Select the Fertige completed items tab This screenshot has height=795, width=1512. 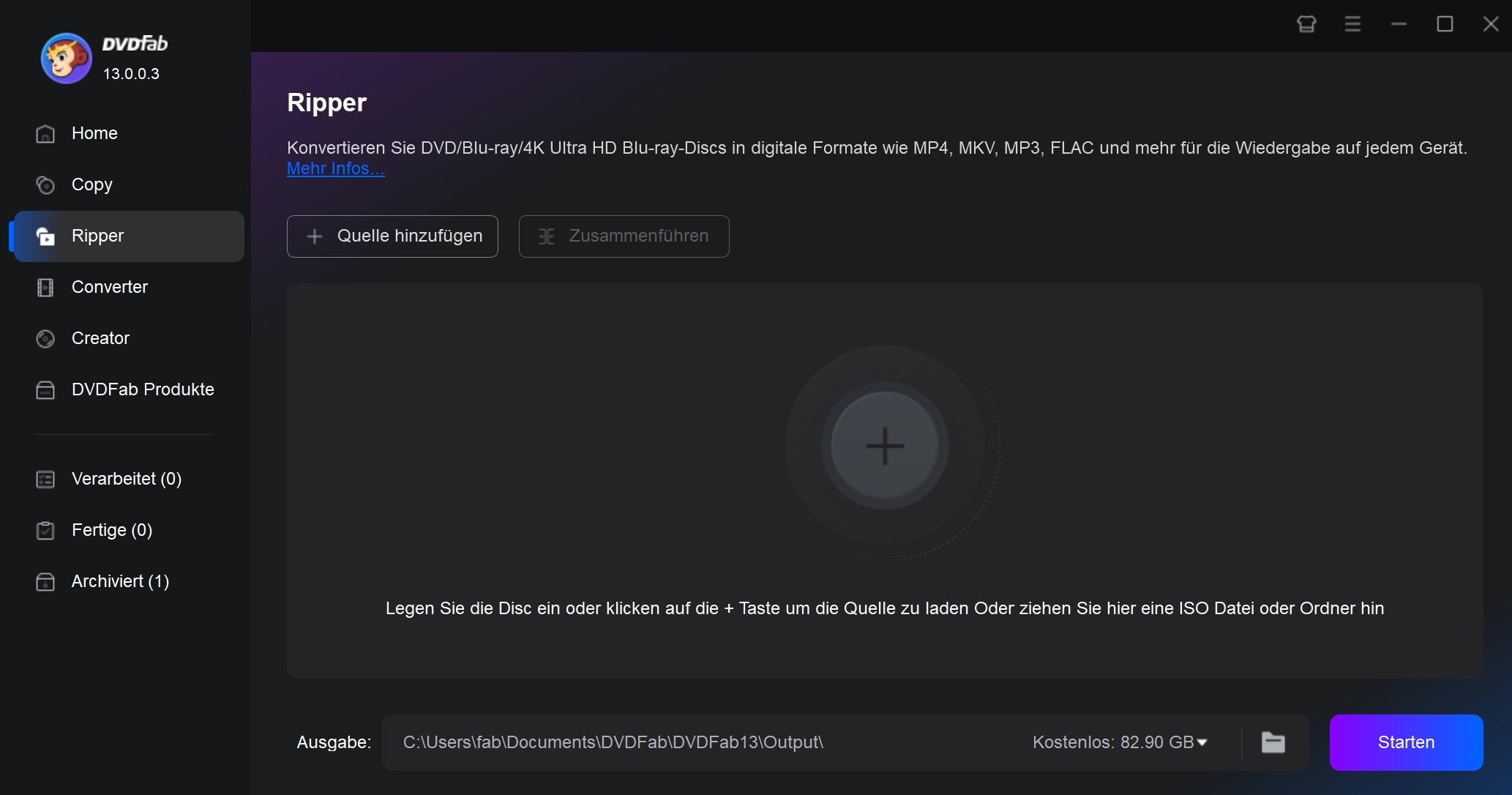click(x=112, y=529)
